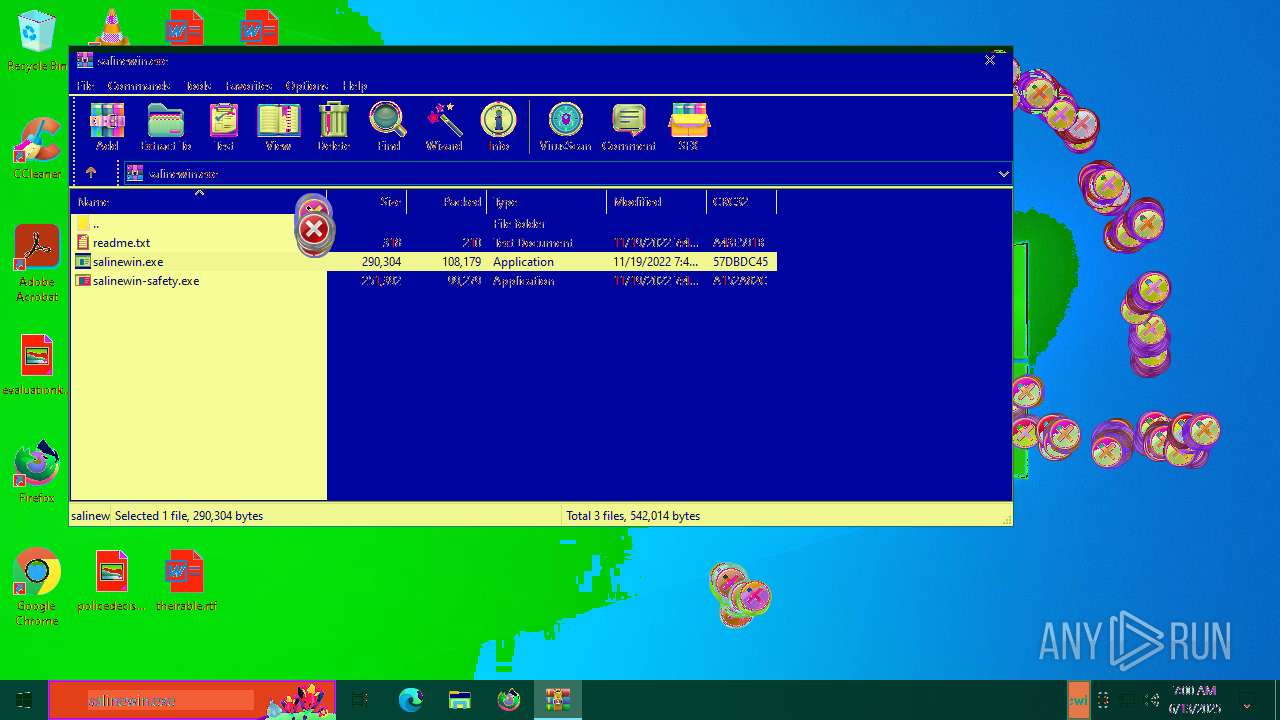Go up one folder level arrow
The height and width of the screenshot is (720, 1280).
(x=91, y=173)
